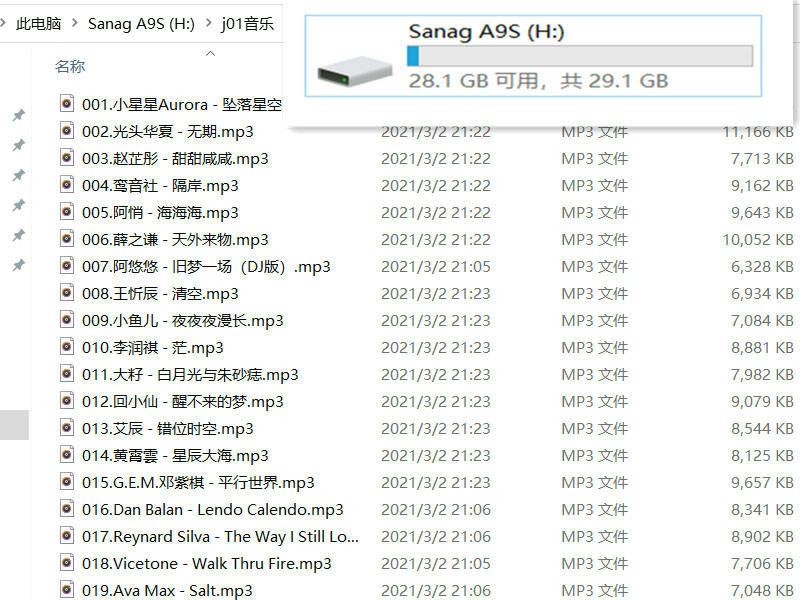This screenshot has width=800, height=600.
Task: Select the 2021/3/2 21:06 date of 016.Dan Balan
Action: click(x=436, y=510)
